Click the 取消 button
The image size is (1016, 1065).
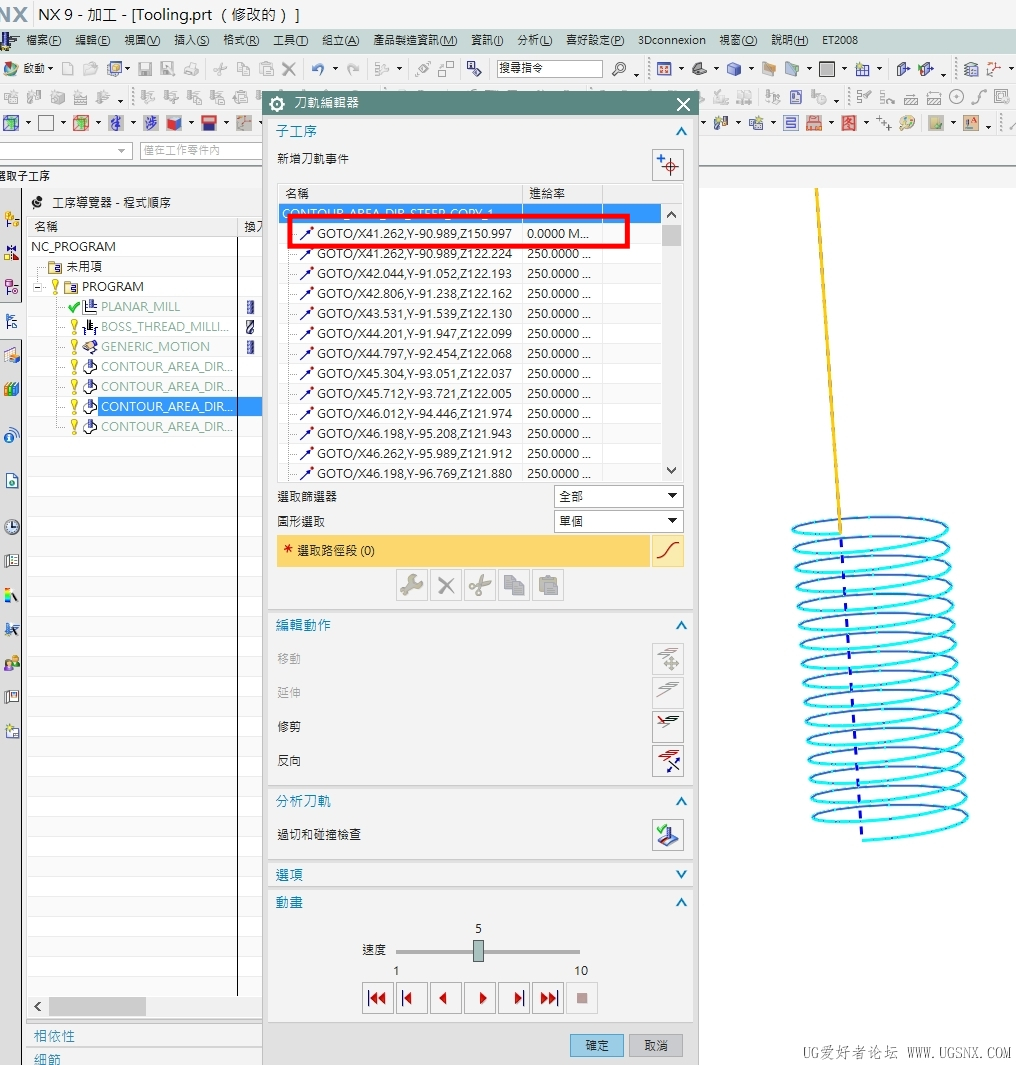[656, 1045]
